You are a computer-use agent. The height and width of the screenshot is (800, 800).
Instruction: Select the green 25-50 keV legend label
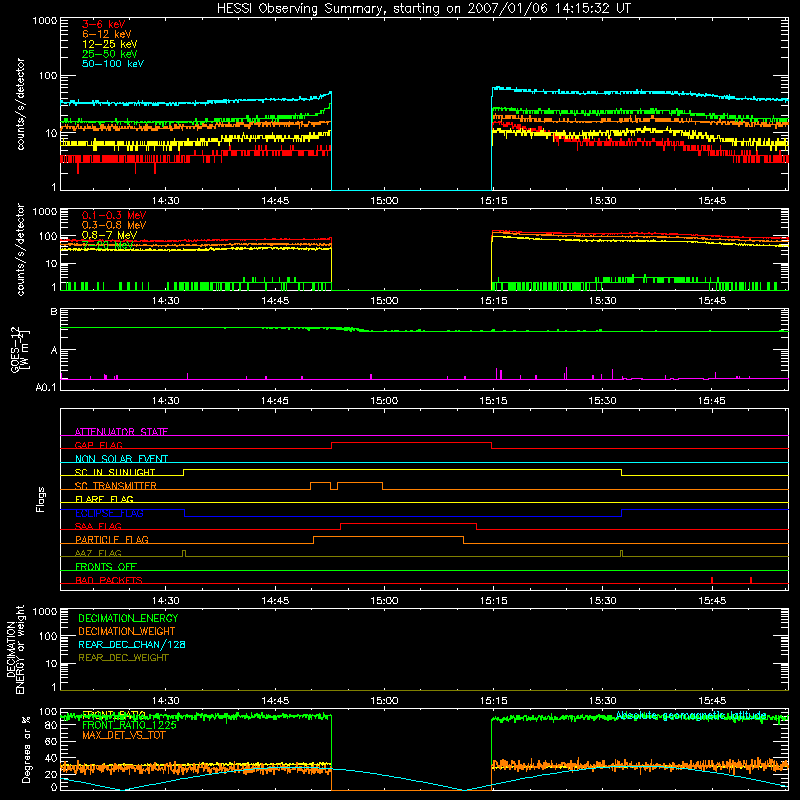[x=110, y=54]
